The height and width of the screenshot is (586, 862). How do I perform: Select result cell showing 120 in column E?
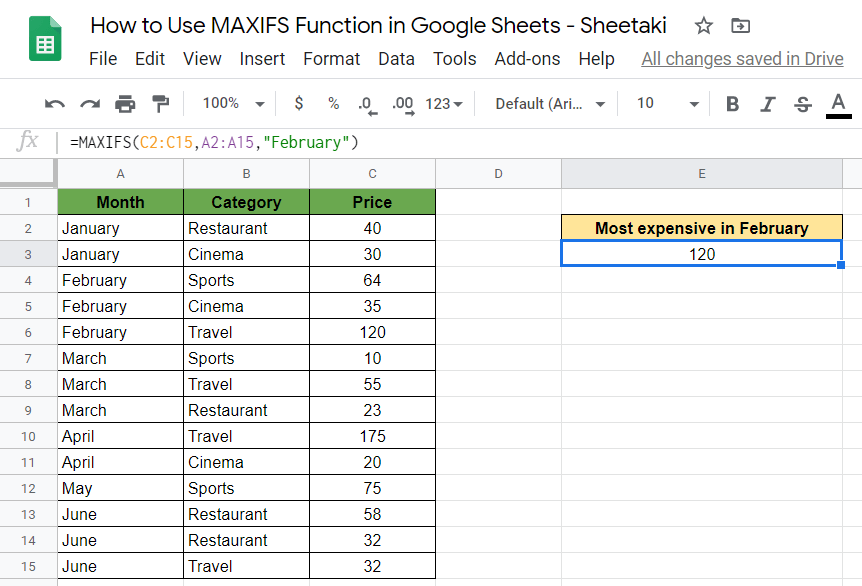(702, 254)
